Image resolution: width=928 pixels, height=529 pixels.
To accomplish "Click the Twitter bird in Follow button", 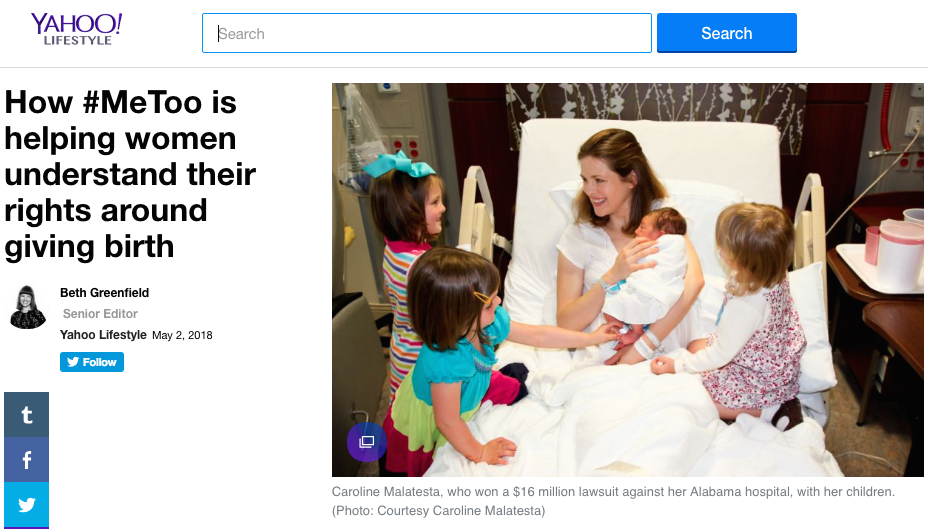I will [73, 362].
